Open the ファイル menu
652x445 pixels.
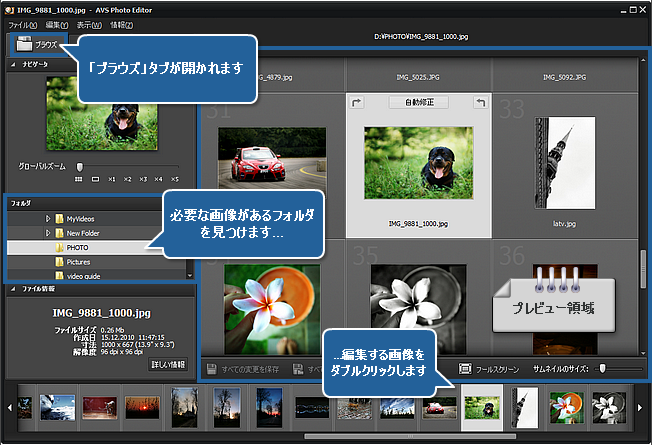coord(20,24)
